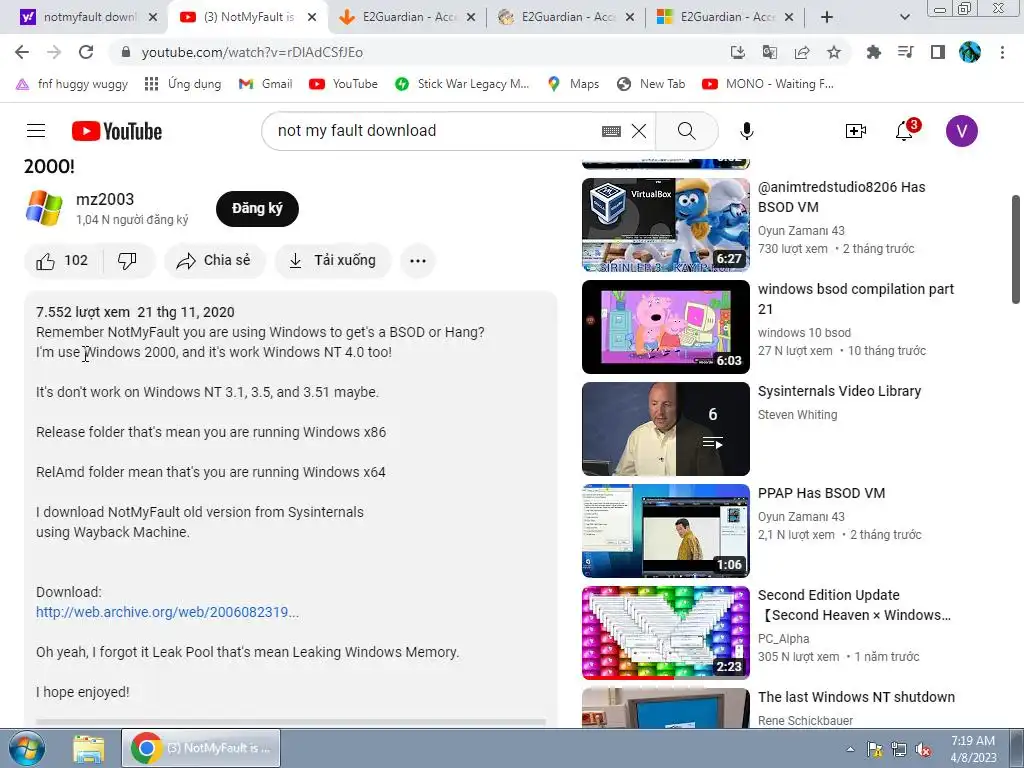Clear the search query with X
This screenshot has height=768, width=1024.
click(x=639, y=131)
